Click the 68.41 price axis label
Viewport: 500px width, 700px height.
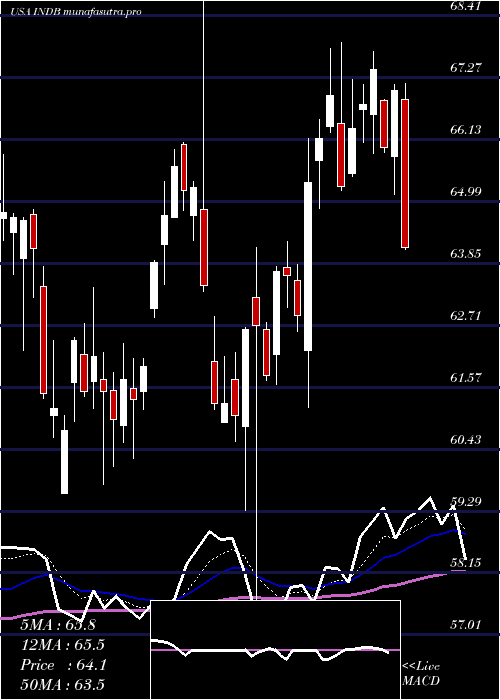click(x=467, y=6)
